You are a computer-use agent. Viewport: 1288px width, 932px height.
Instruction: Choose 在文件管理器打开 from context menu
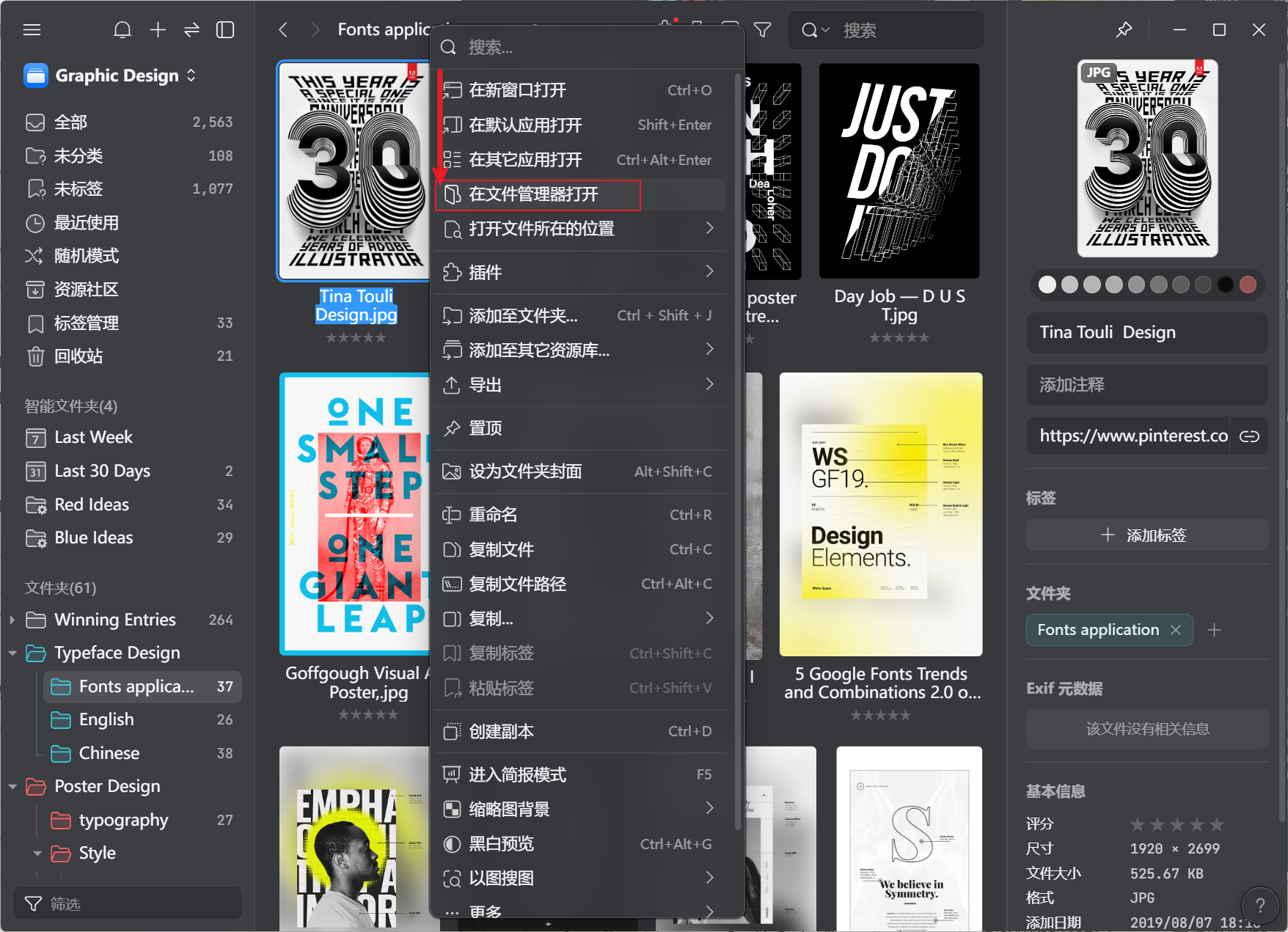pyautogui.click(x=580, y=194)
